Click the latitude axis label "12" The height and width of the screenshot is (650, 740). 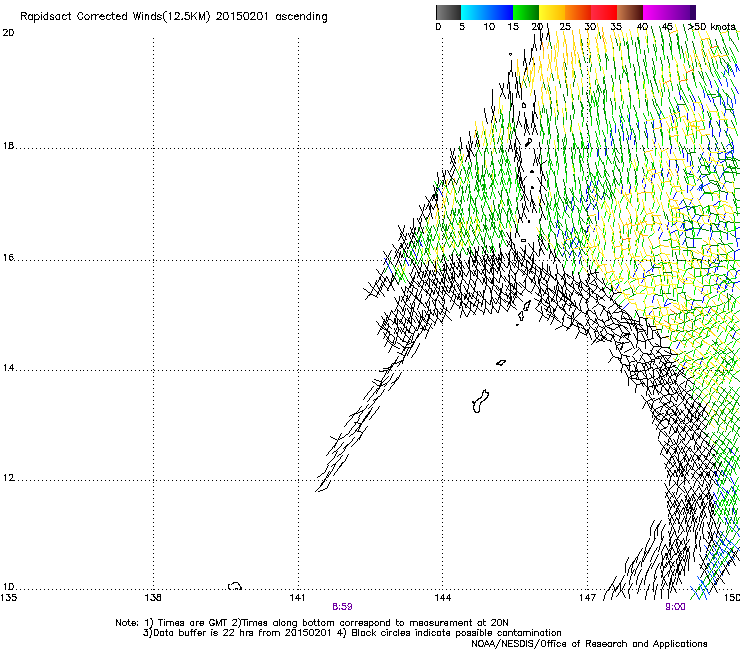pyautogui.click(x=8, y=478)
